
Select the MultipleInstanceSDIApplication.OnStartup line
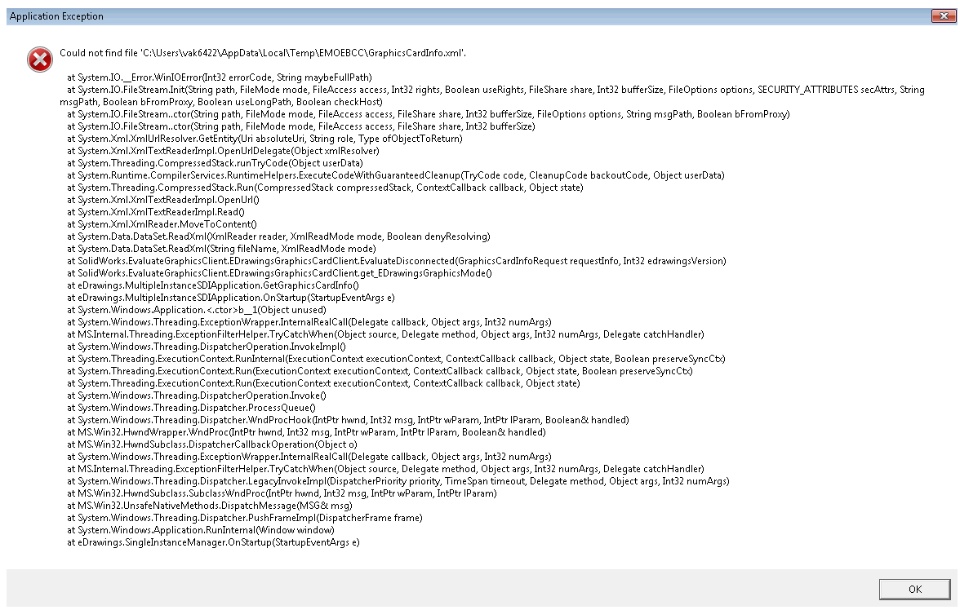[x=231, y=298]
